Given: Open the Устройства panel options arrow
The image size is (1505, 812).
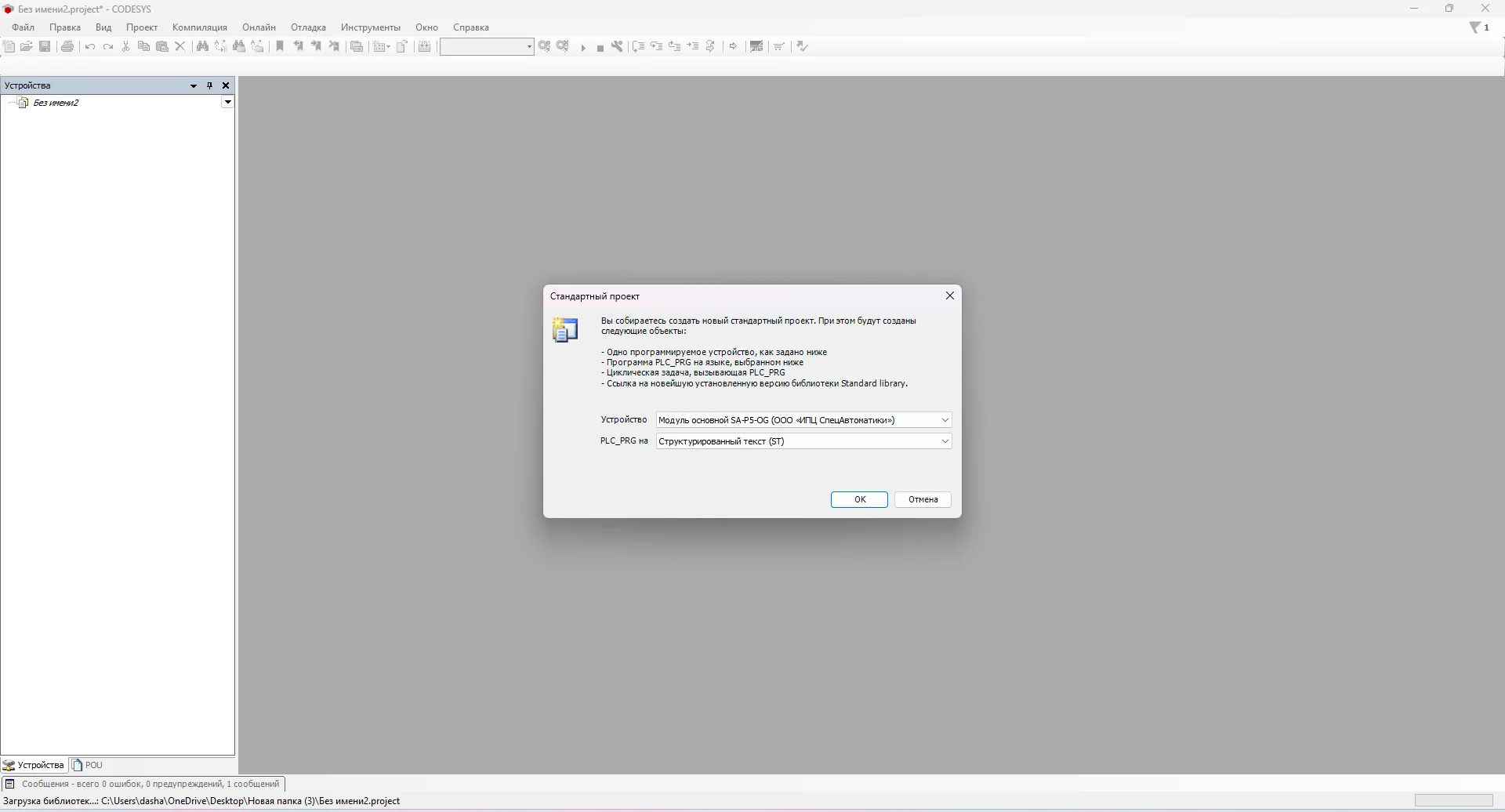Looking at the screenshot, I should [194, 86].
